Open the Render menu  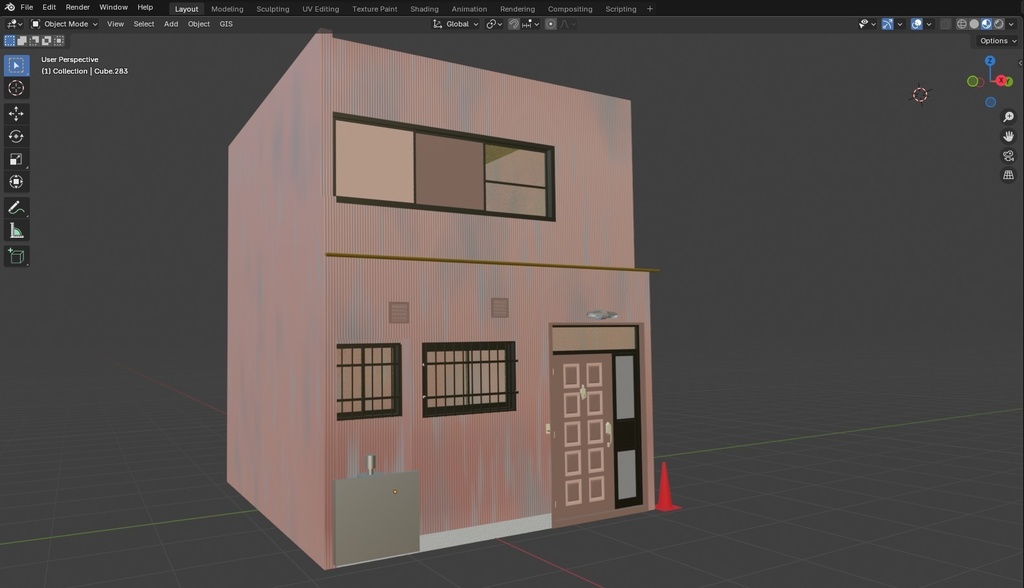point(78,7)
